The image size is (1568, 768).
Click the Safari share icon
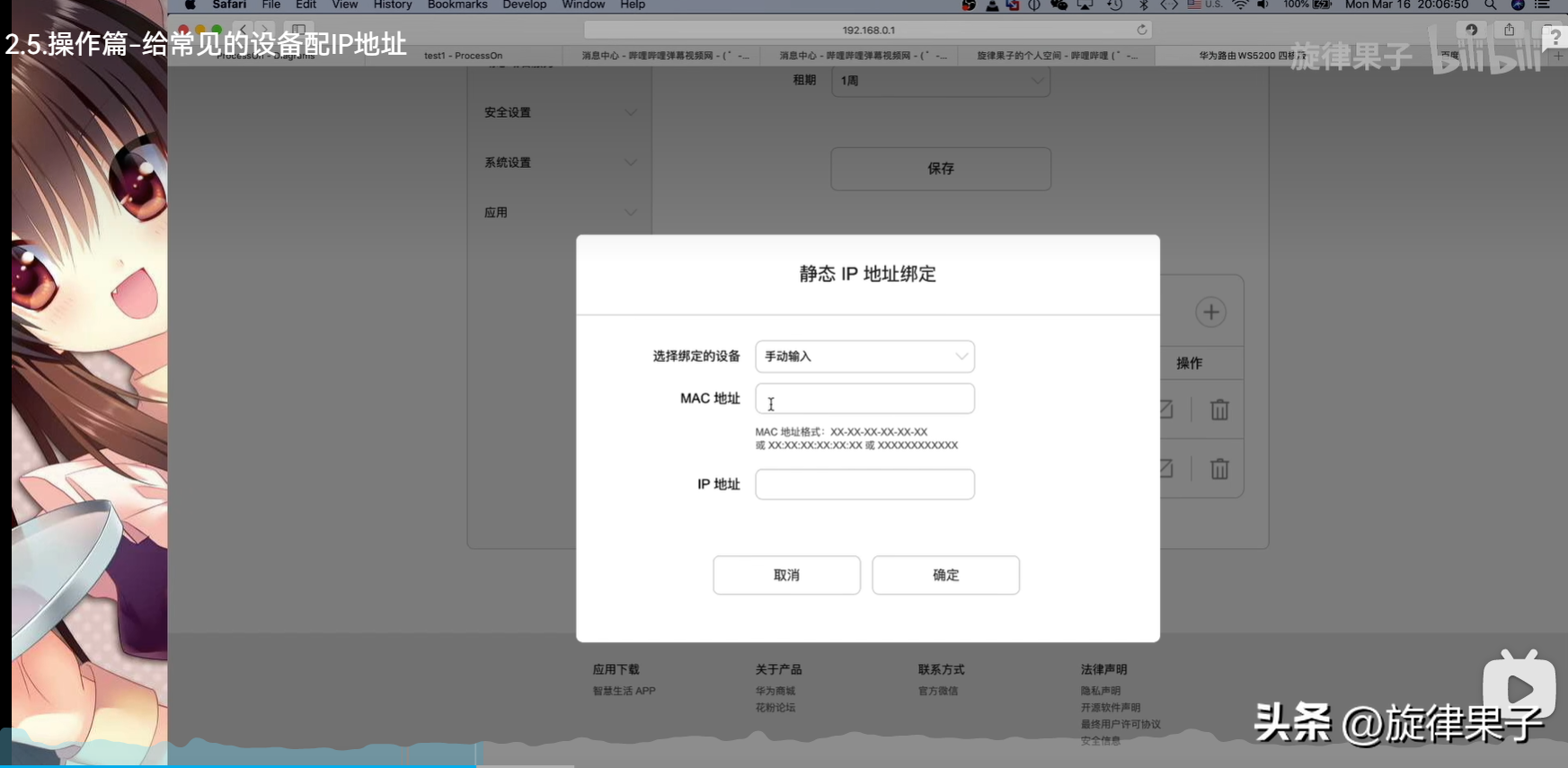coord(1509,30)
